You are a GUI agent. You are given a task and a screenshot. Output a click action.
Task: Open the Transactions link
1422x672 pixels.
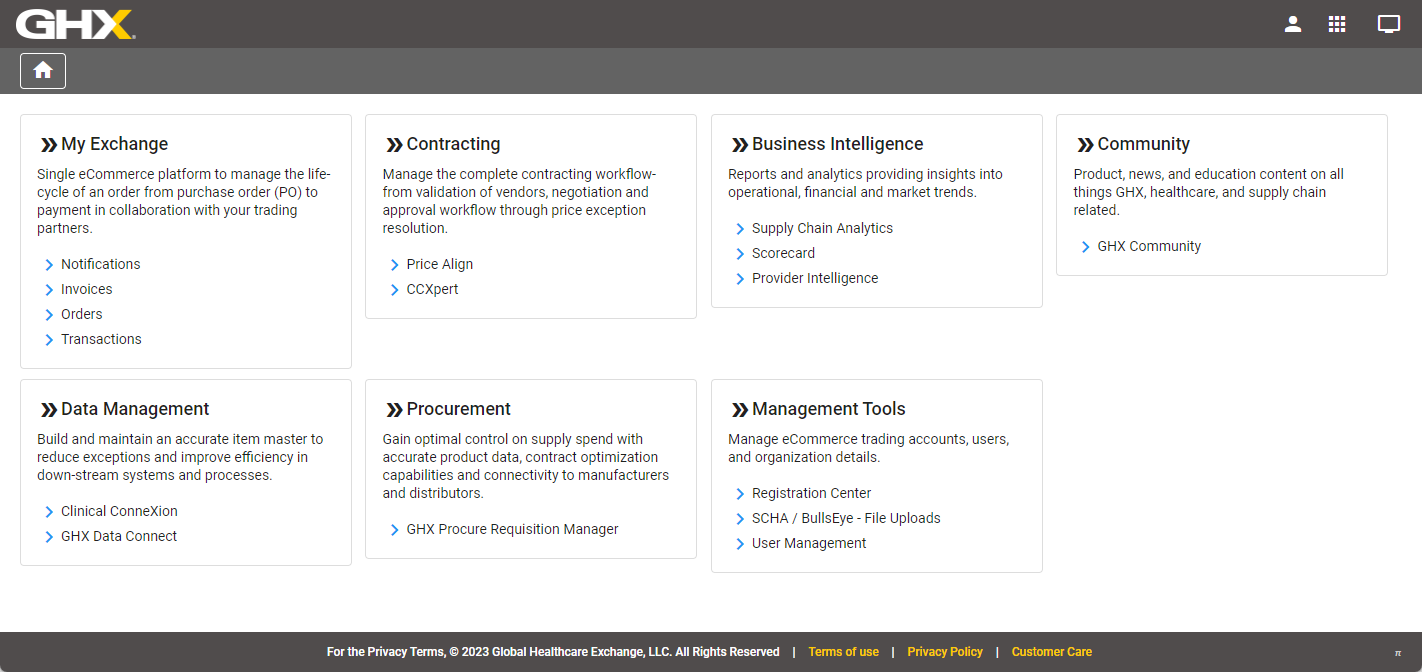[101, 339]
